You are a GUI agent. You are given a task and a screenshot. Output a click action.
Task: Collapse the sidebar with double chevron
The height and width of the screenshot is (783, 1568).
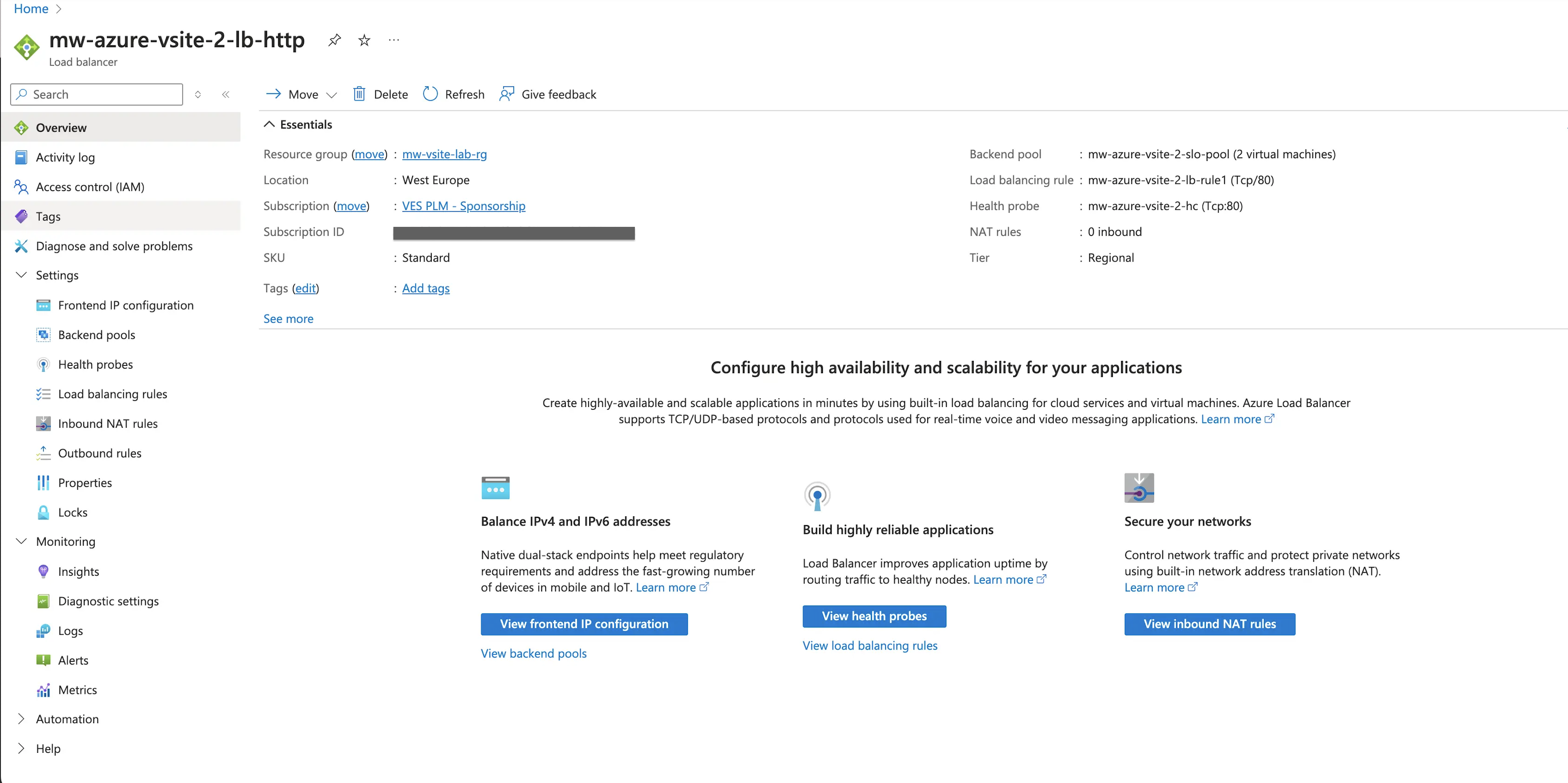point(226,94)
